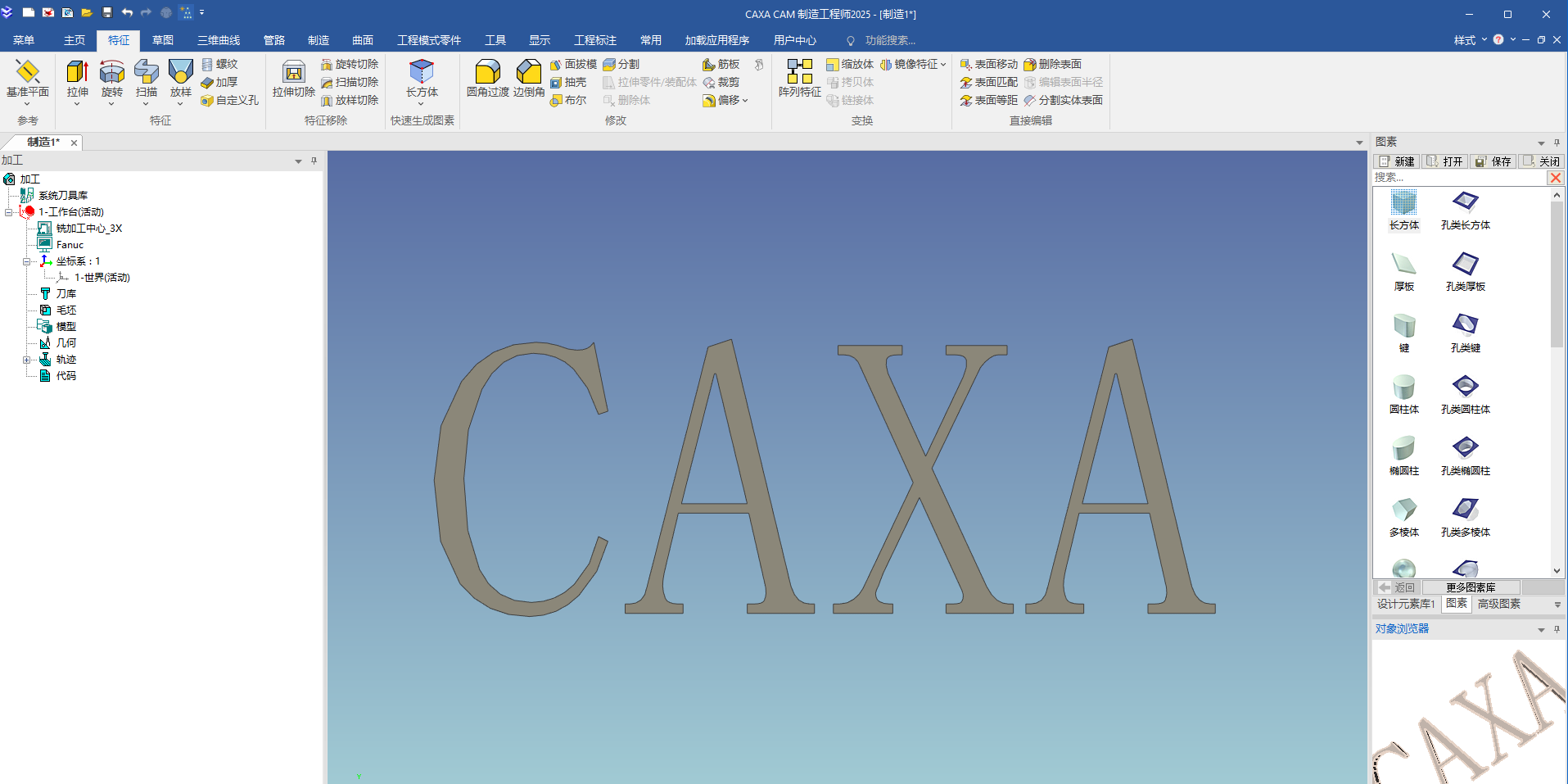Choose the 放样 loft tool

point(180,75)
